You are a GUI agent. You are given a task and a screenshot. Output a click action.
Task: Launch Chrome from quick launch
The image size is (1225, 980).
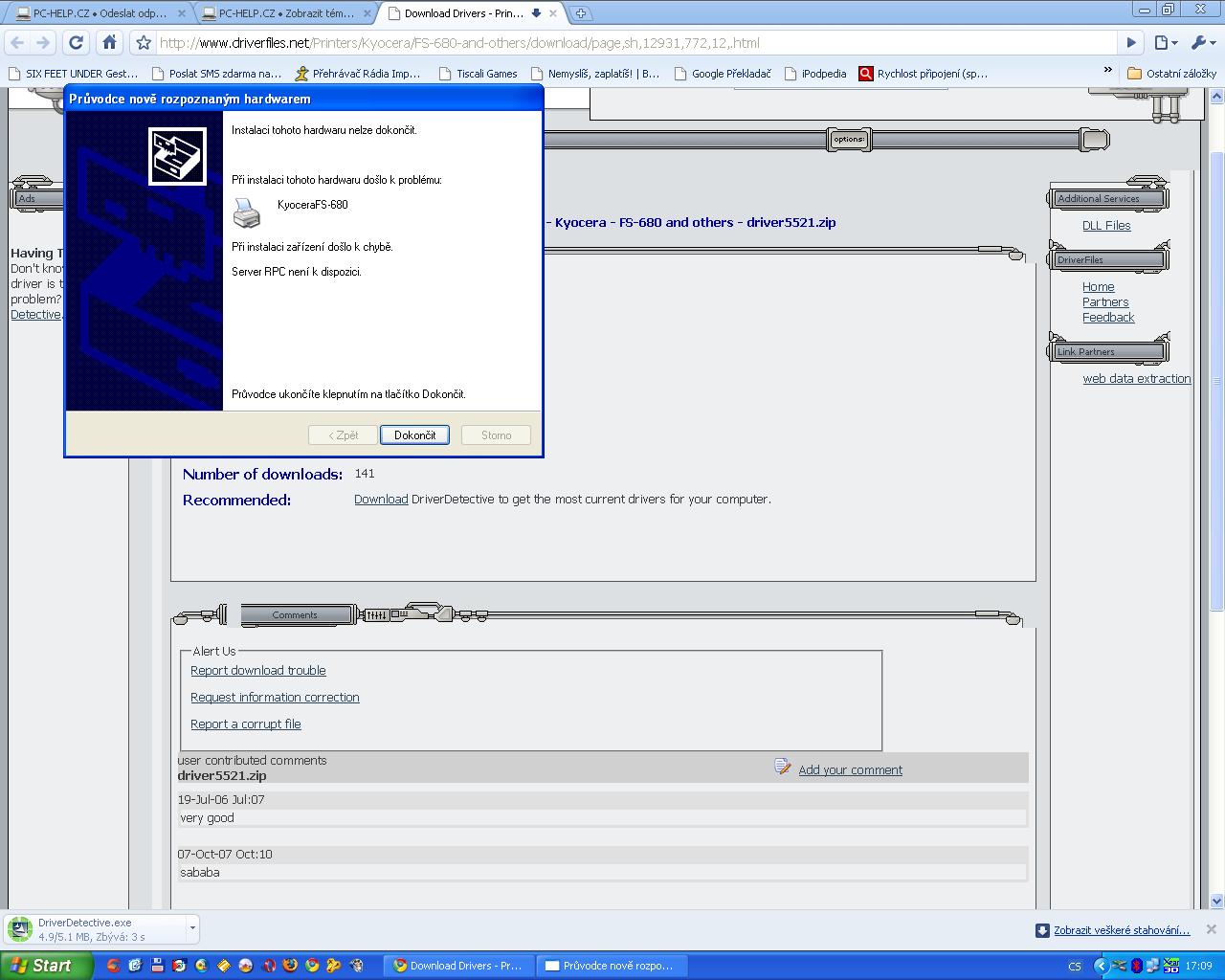(x=312, y=966)
